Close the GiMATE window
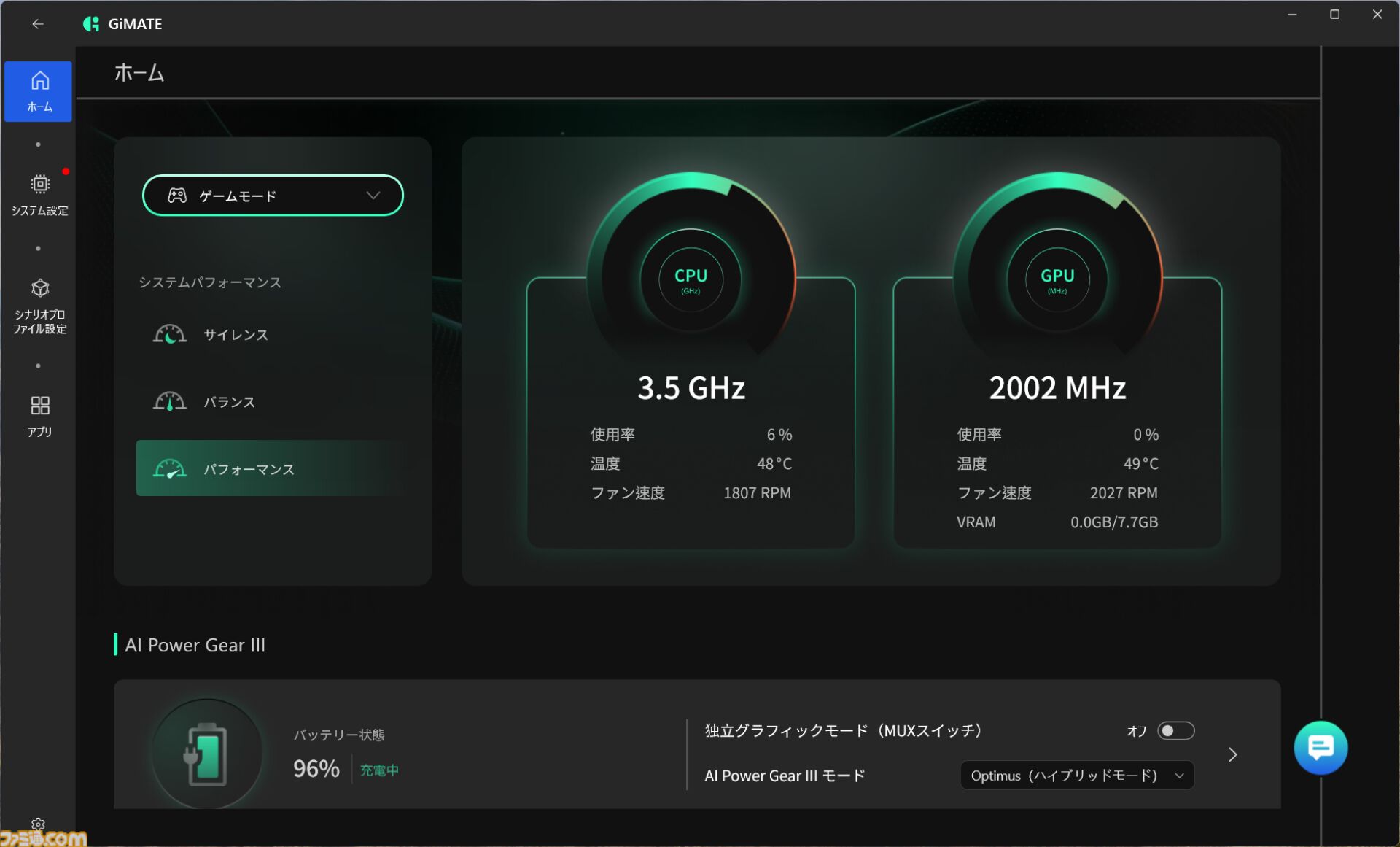This screenshot has width=1400, height=847. (1377, 15)
